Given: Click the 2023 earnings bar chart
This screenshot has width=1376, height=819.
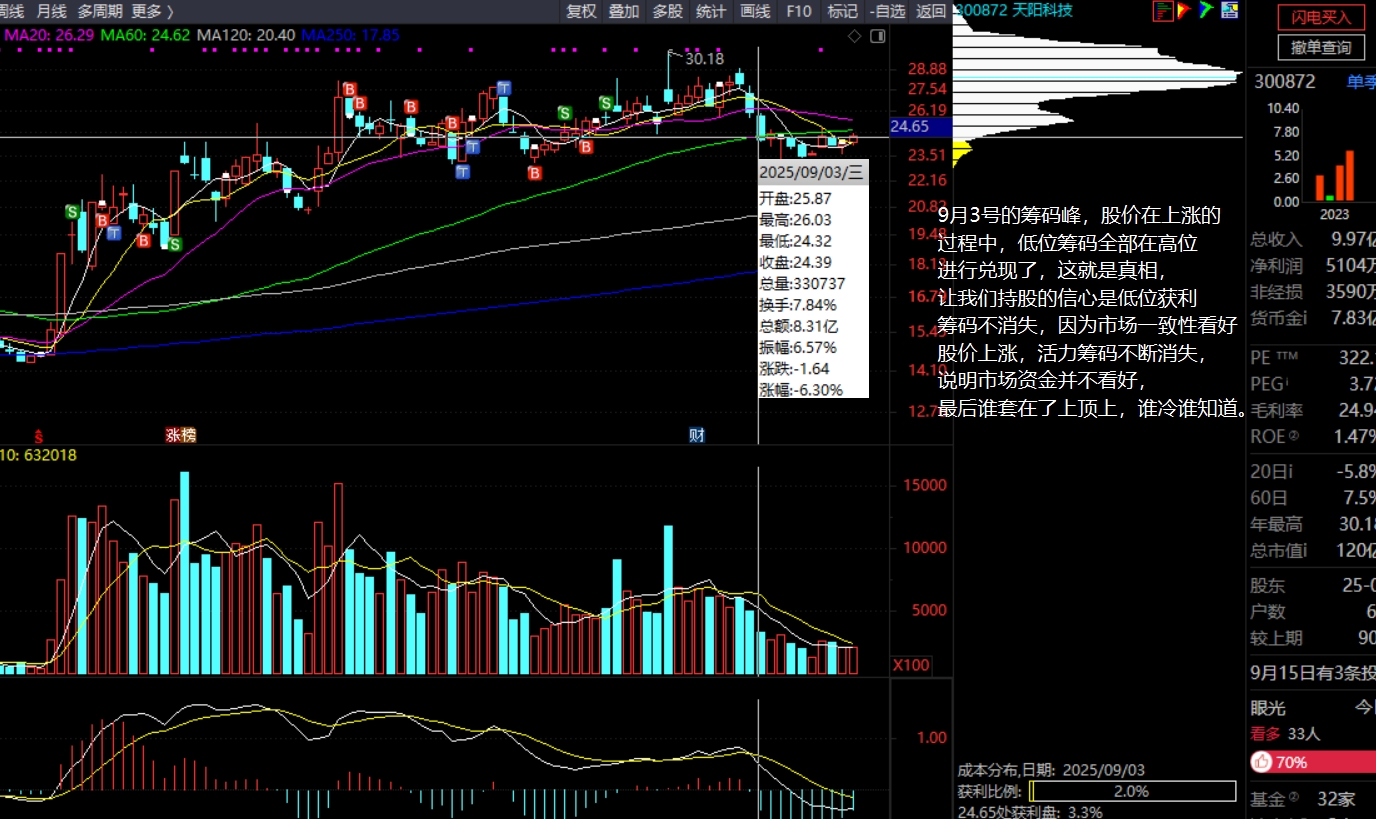Looking at the screenshot, I should pos(1334,175).
